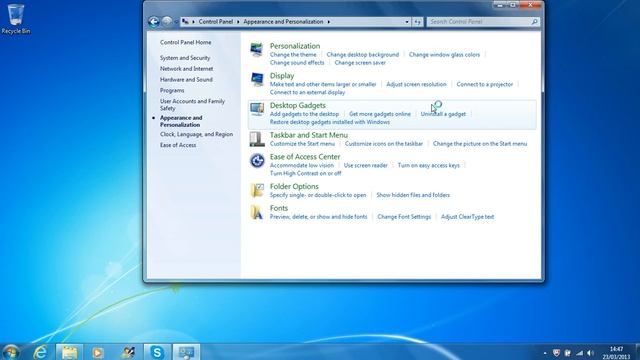
Task: Click Turn High Contrast on or off
Action: click(x=305, y=174)
